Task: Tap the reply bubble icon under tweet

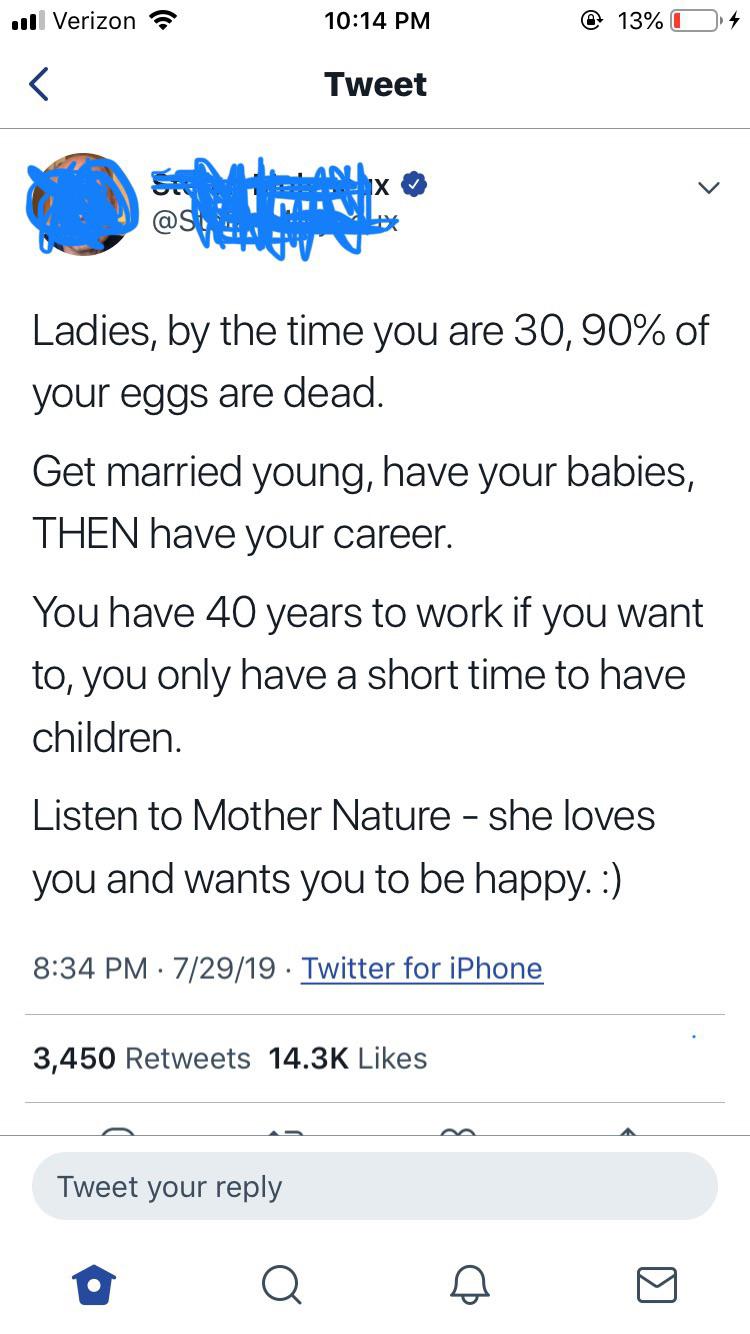Action: tap(118, 1130)
